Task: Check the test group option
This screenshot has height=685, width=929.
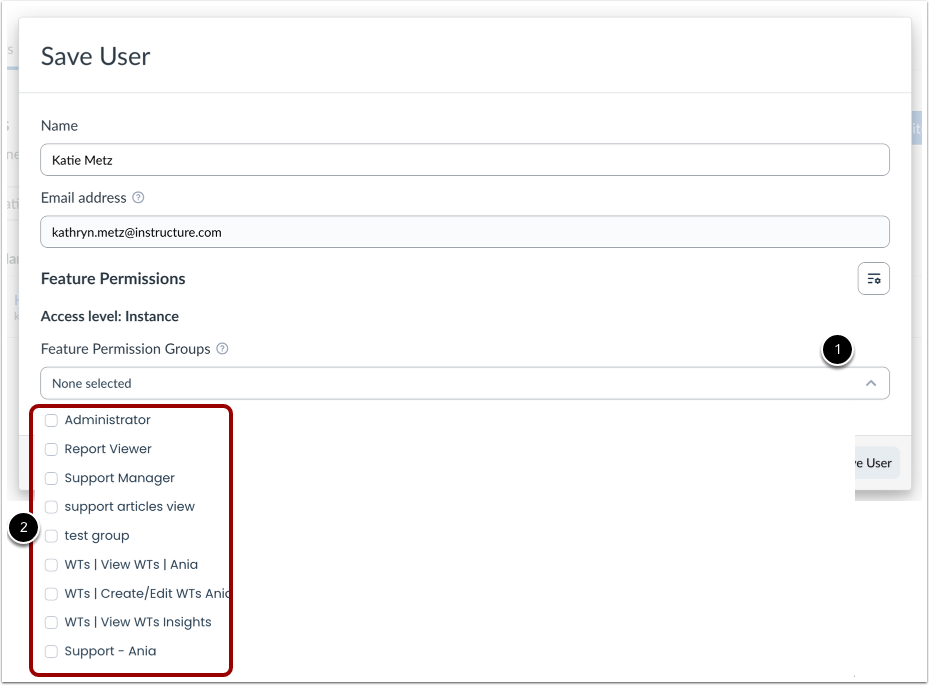Action: (51, 535)
